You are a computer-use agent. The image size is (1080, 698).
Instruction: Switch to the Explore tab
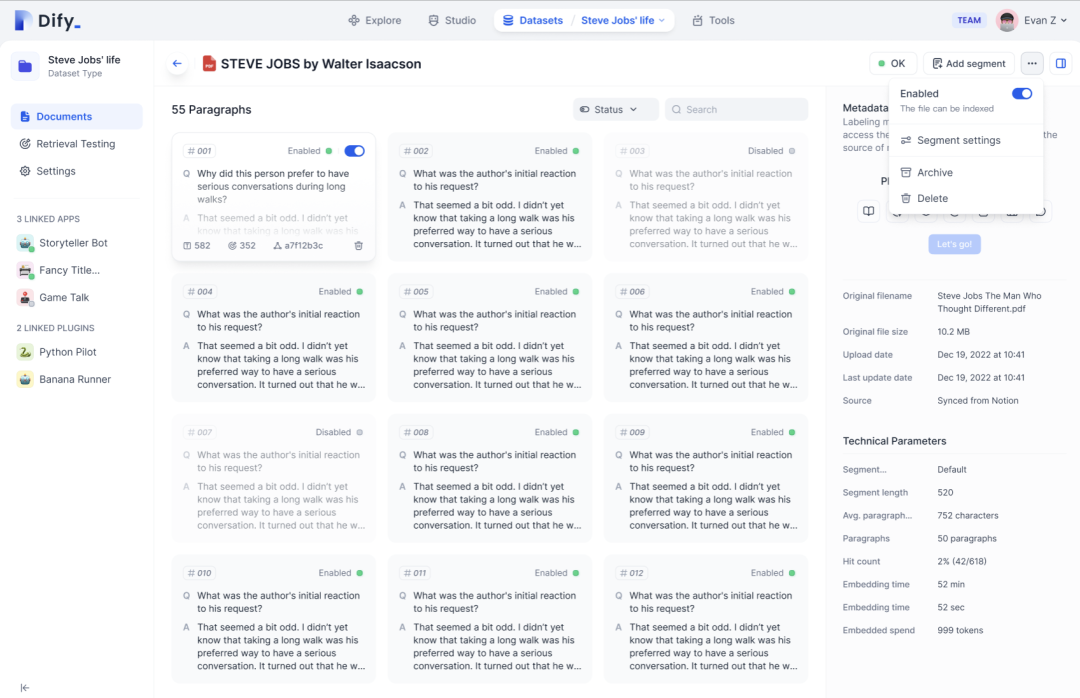point(374,20)
